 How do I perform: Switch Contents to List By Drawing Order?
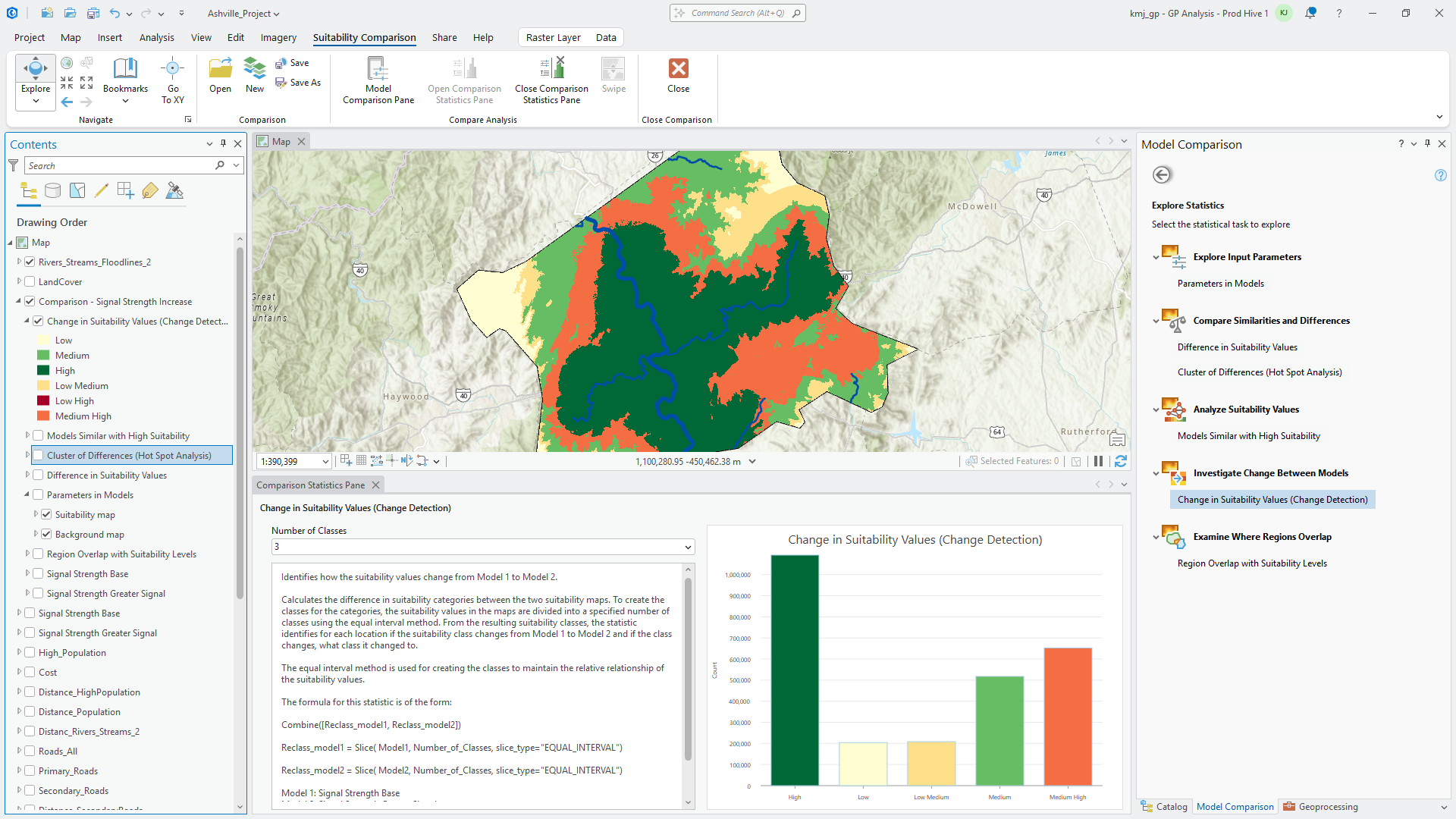pyautogui.click(x=29, y=191)
